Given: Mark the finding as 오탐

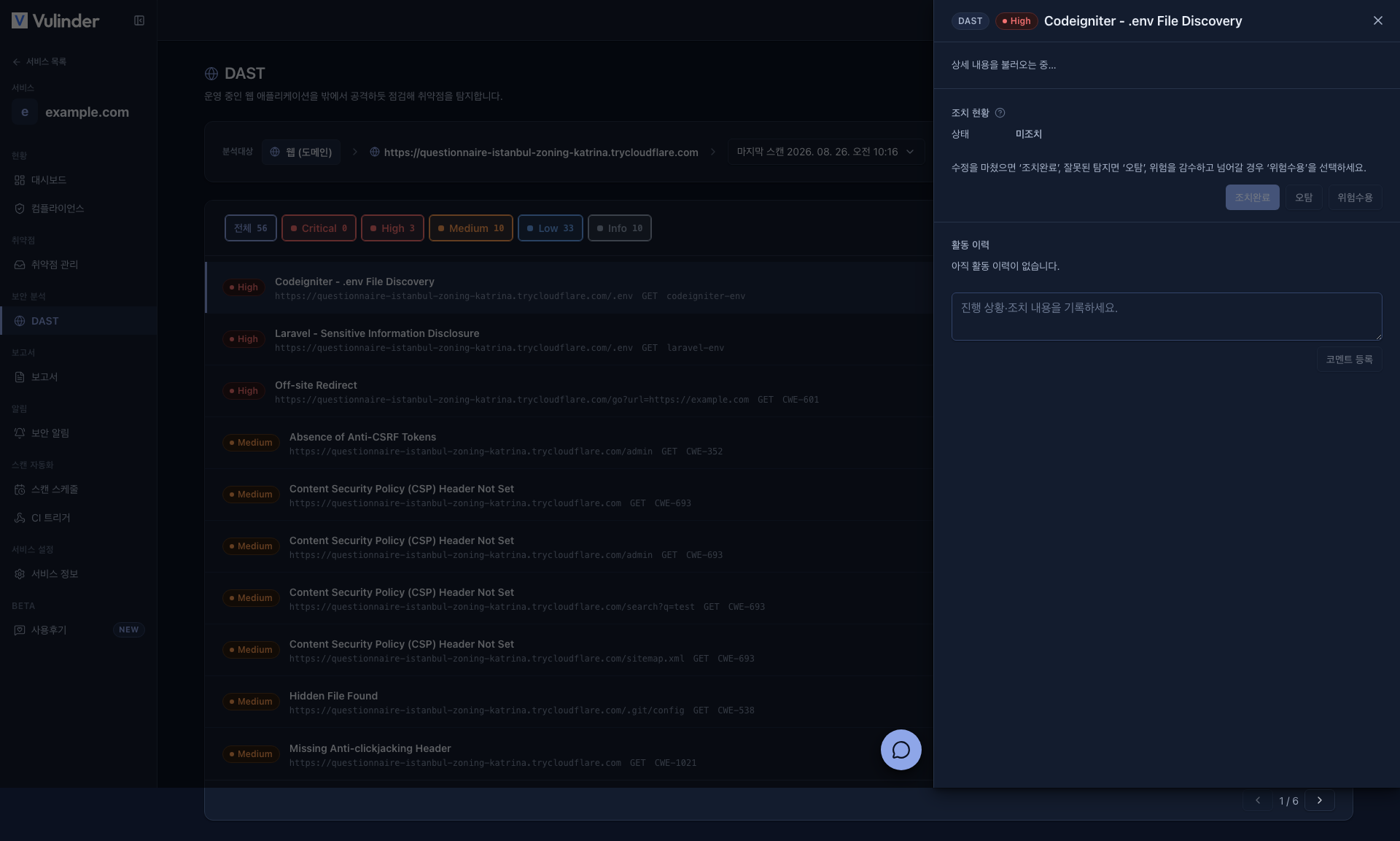Looking at the screenshot, I should pyautogui.click(x=1304, y=198).
